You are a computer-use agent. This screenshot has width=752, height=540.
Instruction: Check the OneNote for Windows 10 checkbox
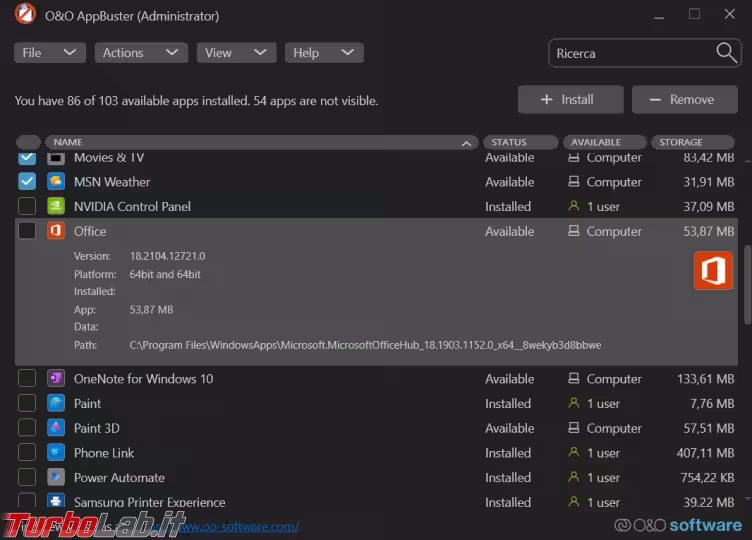[x=27, y=378]
